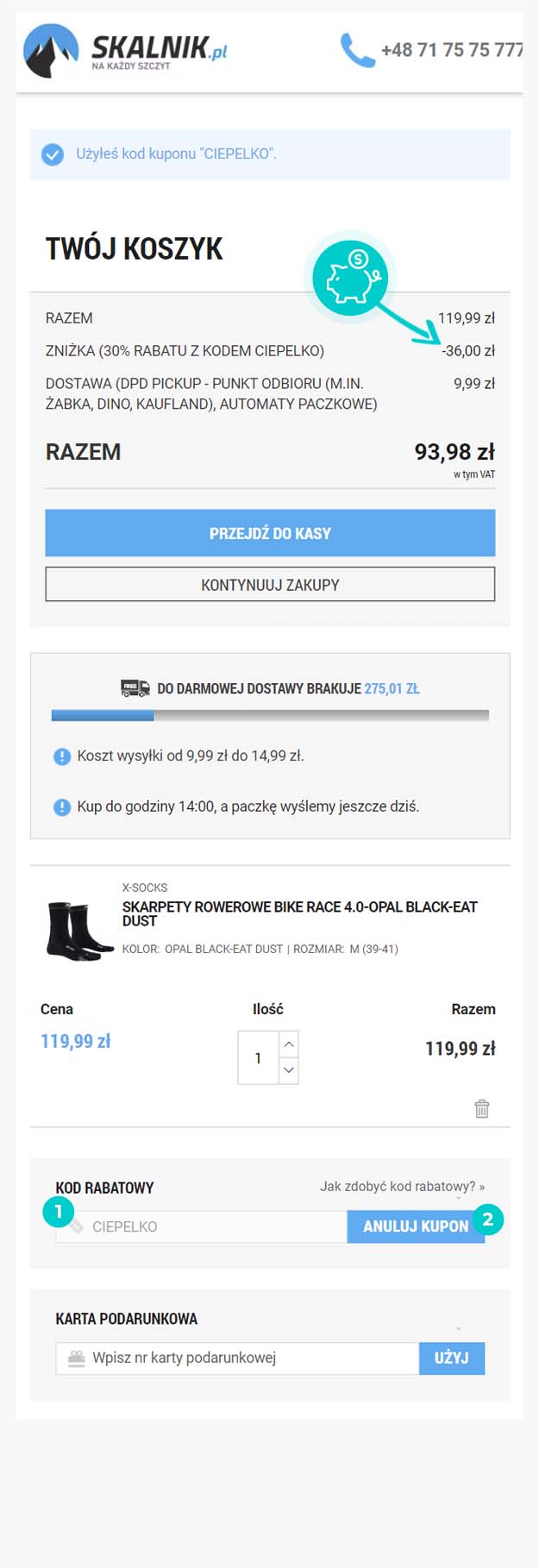Click the piggy bank savings icon

coord(350,278)
